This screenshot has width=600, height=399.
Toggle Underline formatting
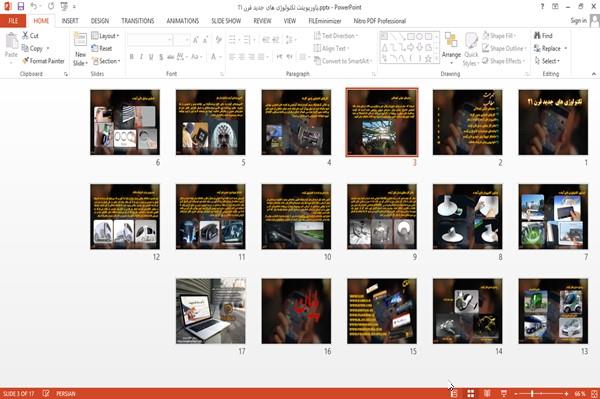[x=151, y=57]
